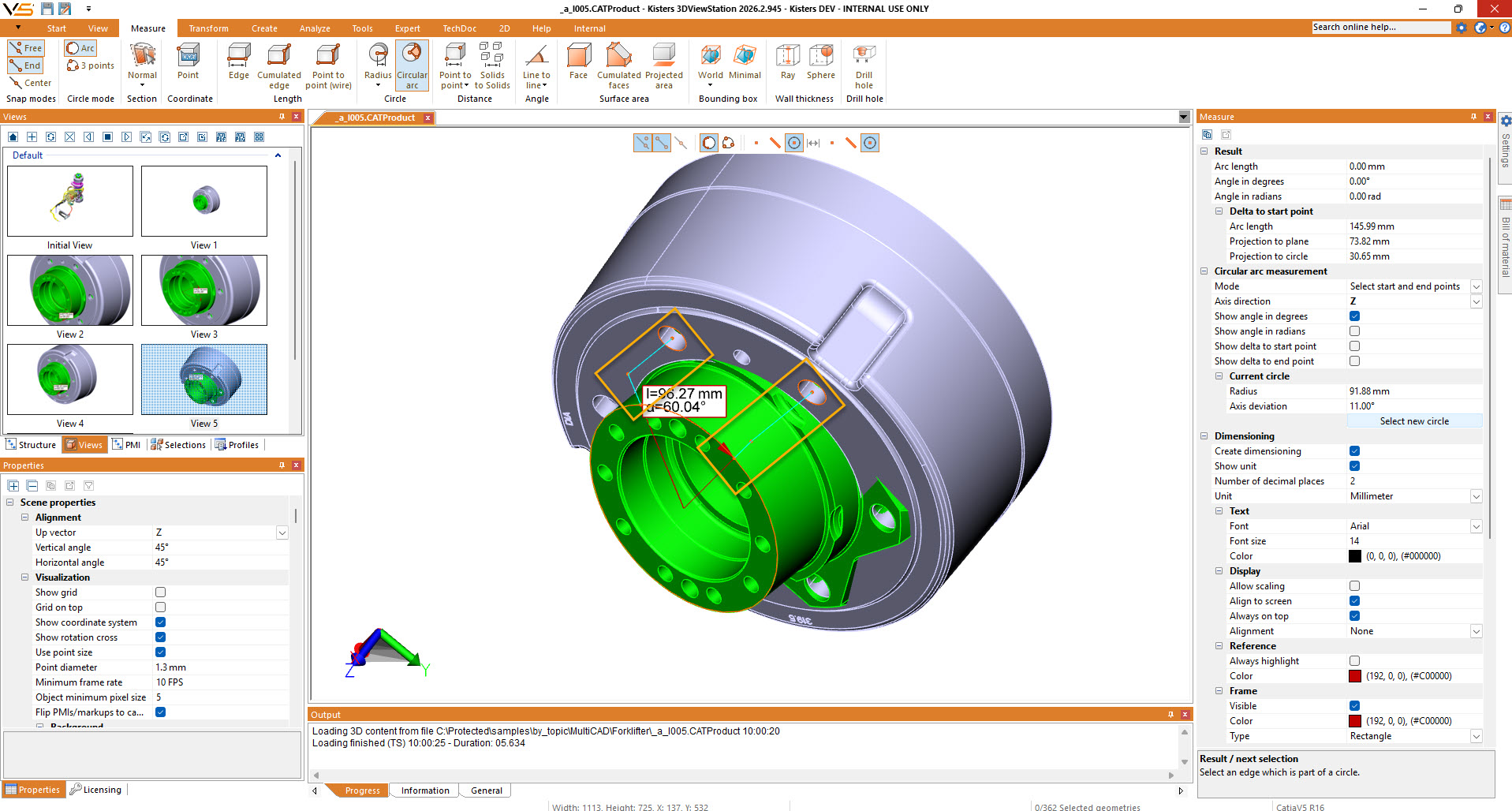This screenshot has width=1512, height=811.
Task: Select the Circular arc measurement tool
Action: (x=412, y=65)
